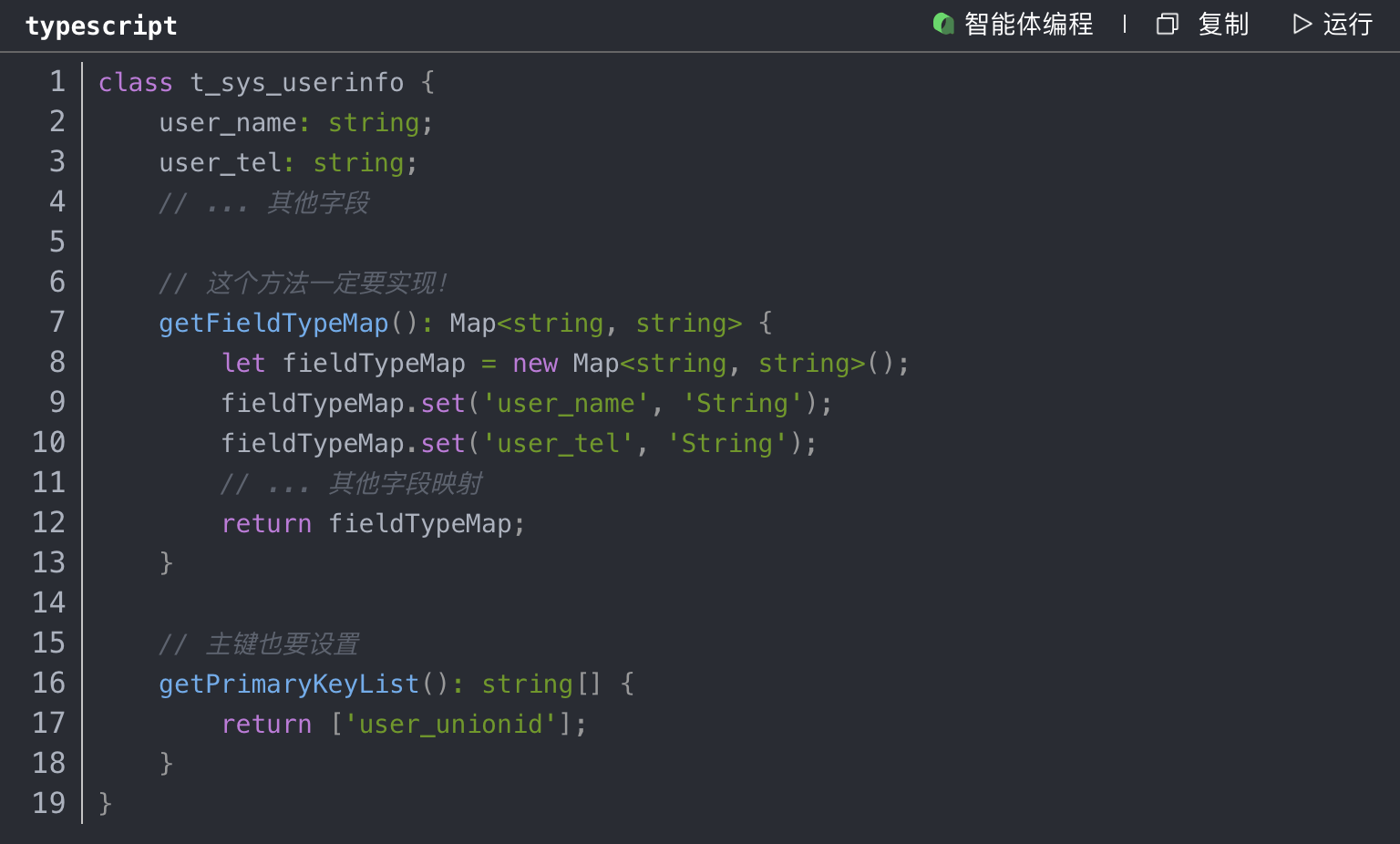Click the green 智能体编程 agent icon

[943, 24]
